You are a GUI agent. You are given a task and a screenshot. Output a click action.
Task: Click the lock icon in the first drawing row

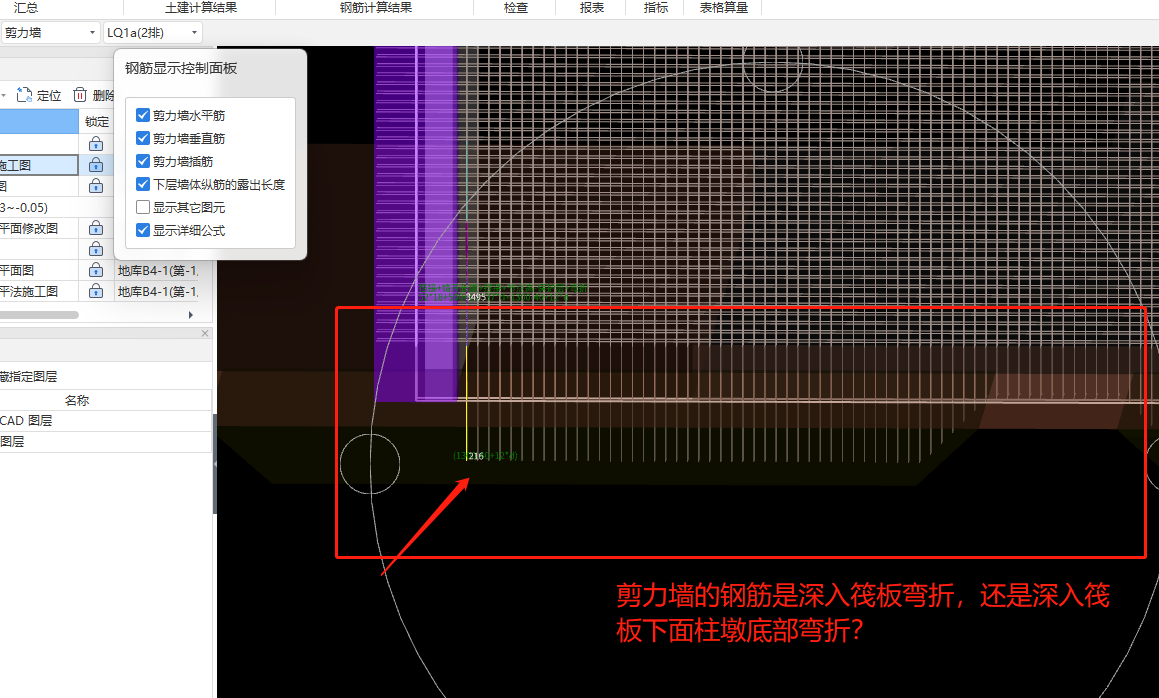point(96,143)
